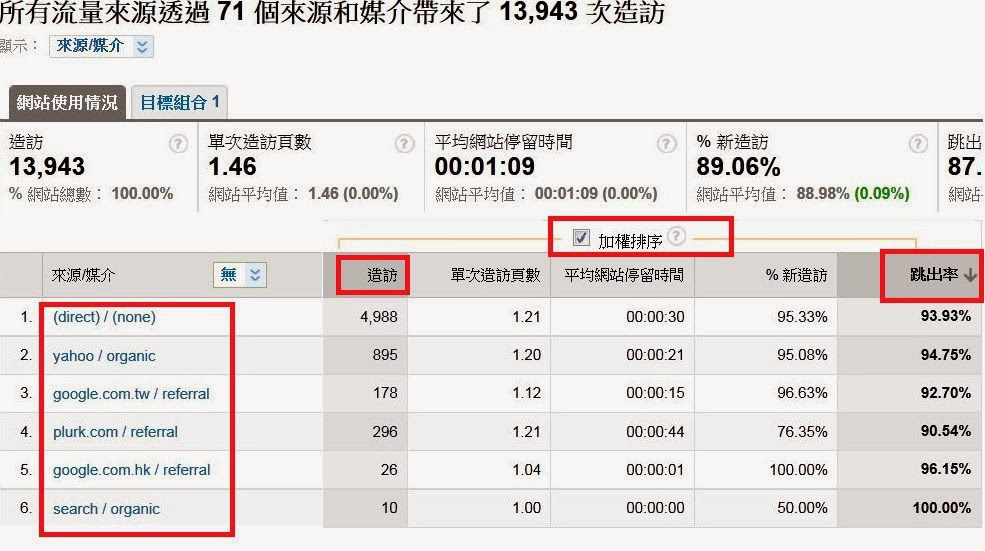
Task: Toggle the 加權排序 checkbox
Action: click(x=581, y=237)
